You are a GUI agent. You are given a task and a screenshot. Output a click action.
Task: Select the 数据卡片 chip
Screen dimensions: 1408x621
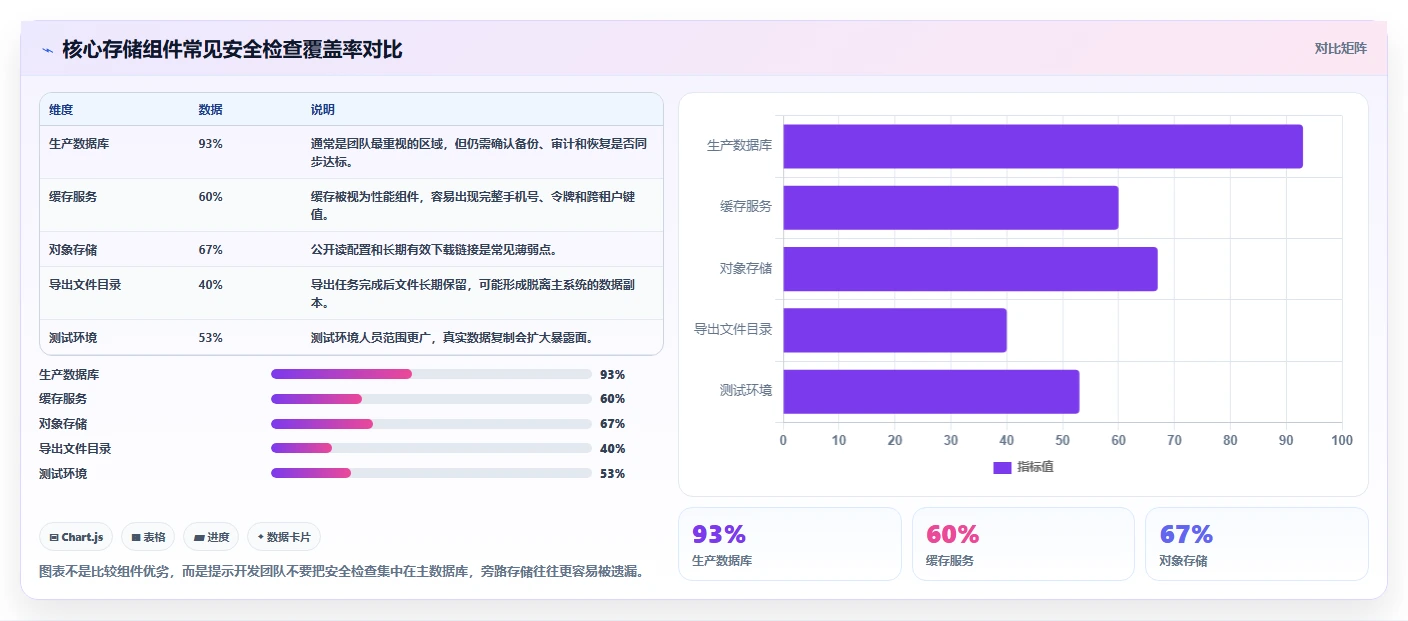pos(284,537)
